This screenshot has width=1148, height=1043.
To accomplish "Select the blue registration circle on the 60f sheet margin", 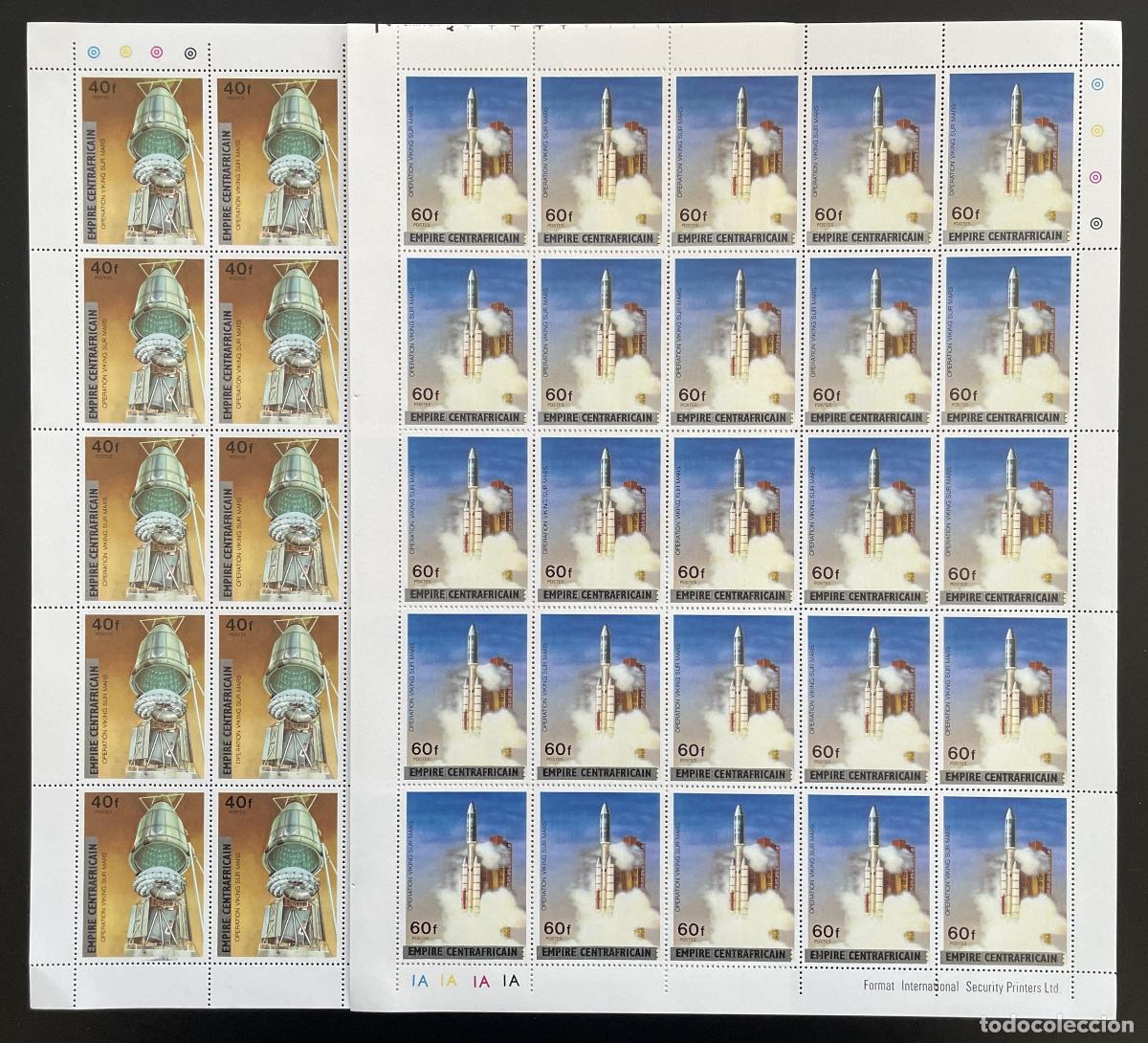I will click(x=1097, y=83).
